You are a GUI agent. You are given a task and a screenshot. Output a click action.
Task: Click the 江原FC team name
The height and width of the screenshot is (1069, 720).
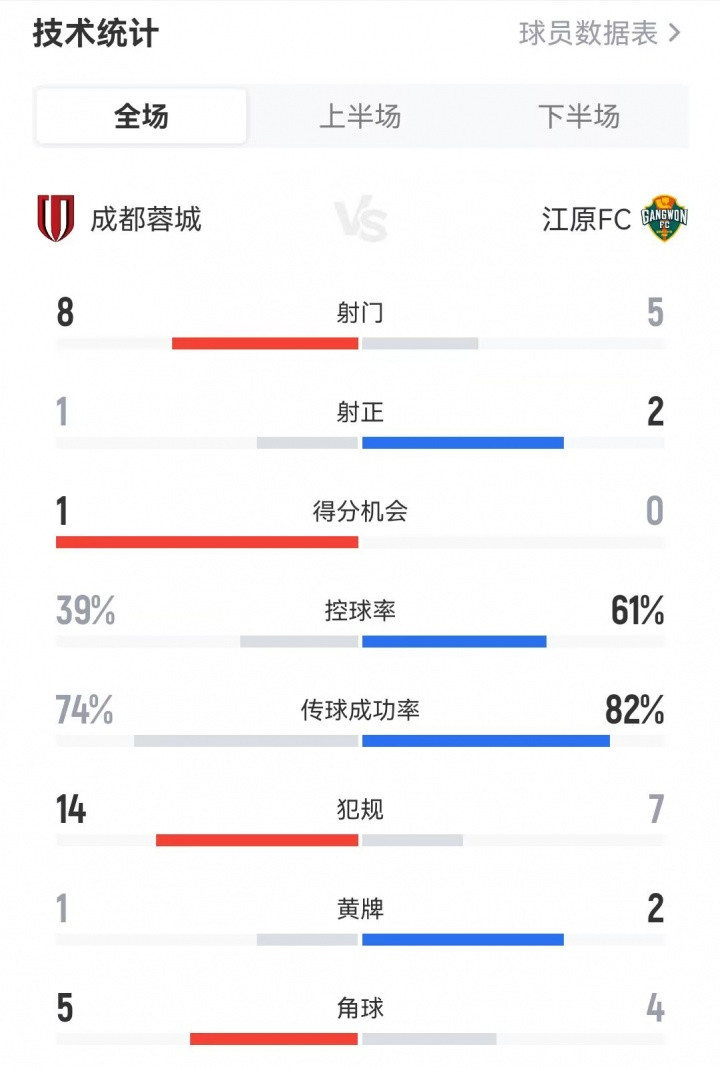point(587,219)
